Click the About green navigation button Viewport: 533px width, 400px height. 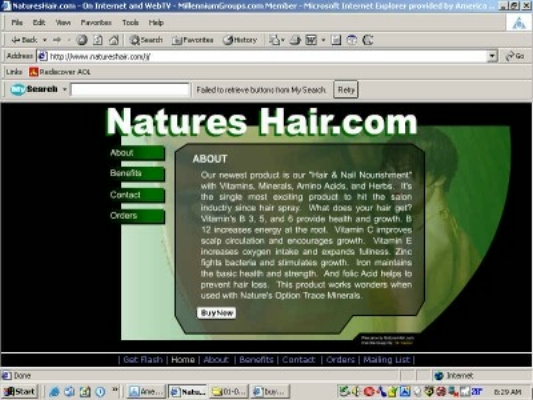[137, 153]
